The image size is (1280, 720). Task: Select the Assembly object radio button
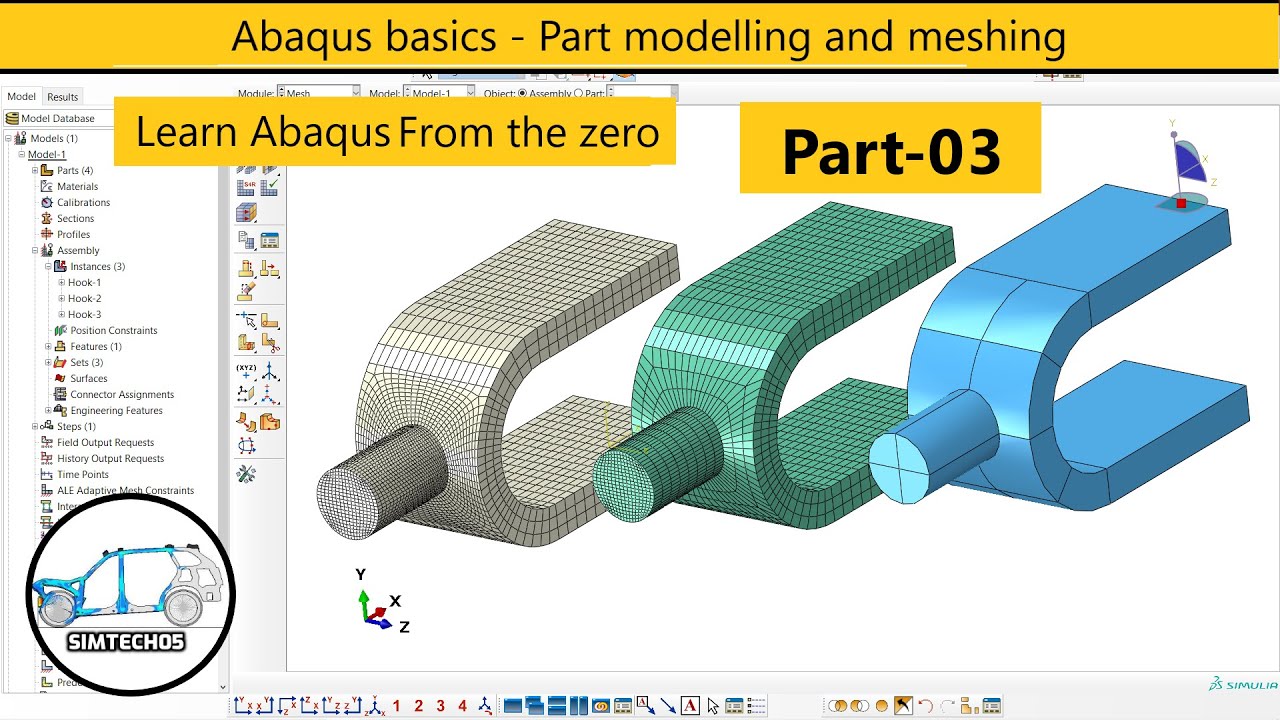click(522, 93)
